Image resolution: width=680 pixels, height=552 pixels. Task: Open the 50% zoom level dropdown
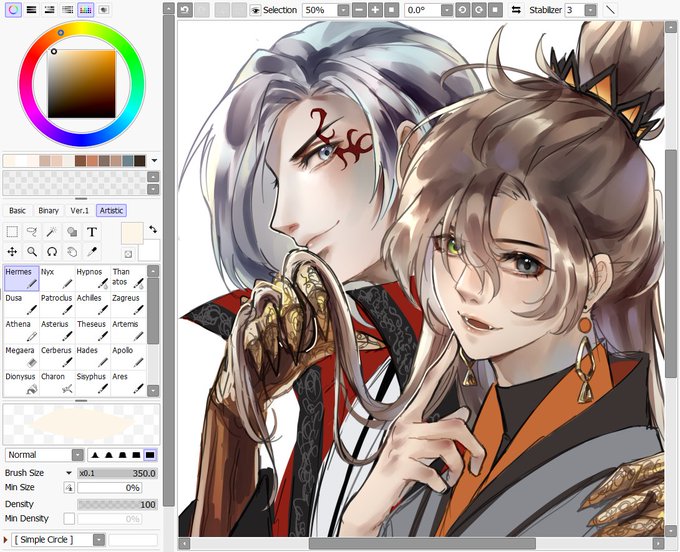[343, 10]
